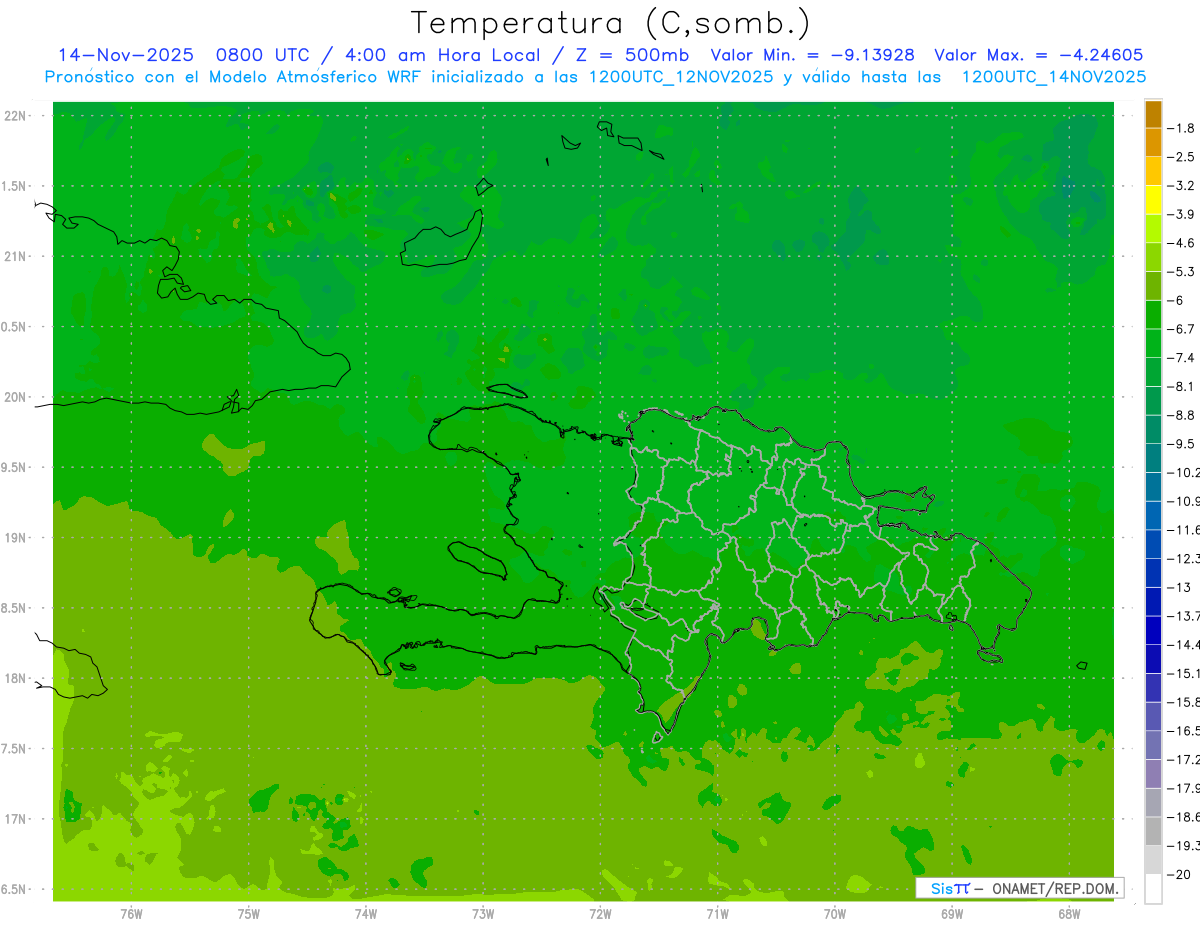This screenshot has height=927, width=1200.
Task: Click the "22N" latitude label
Action: point(15,116)
